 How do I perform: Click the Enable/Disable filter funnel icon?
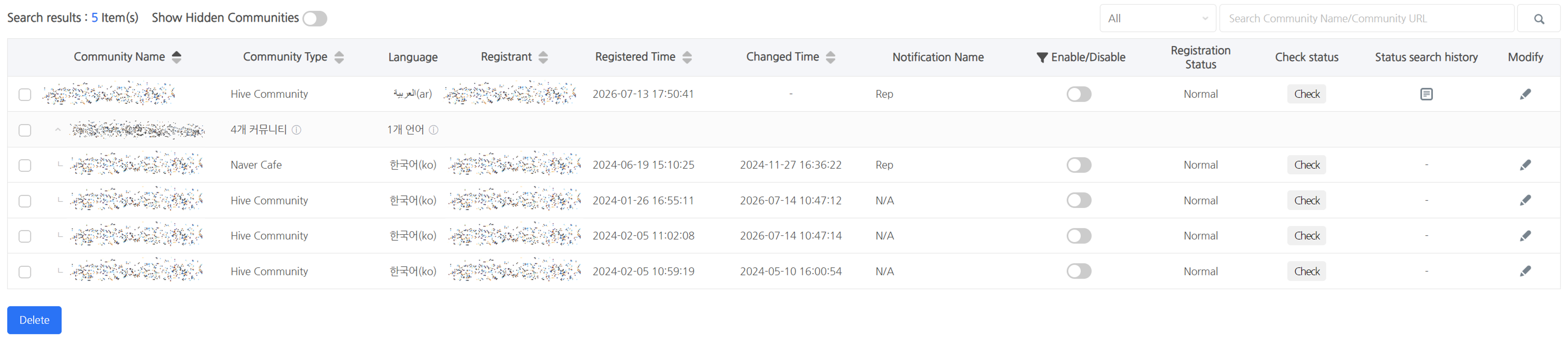[1042, 57]
